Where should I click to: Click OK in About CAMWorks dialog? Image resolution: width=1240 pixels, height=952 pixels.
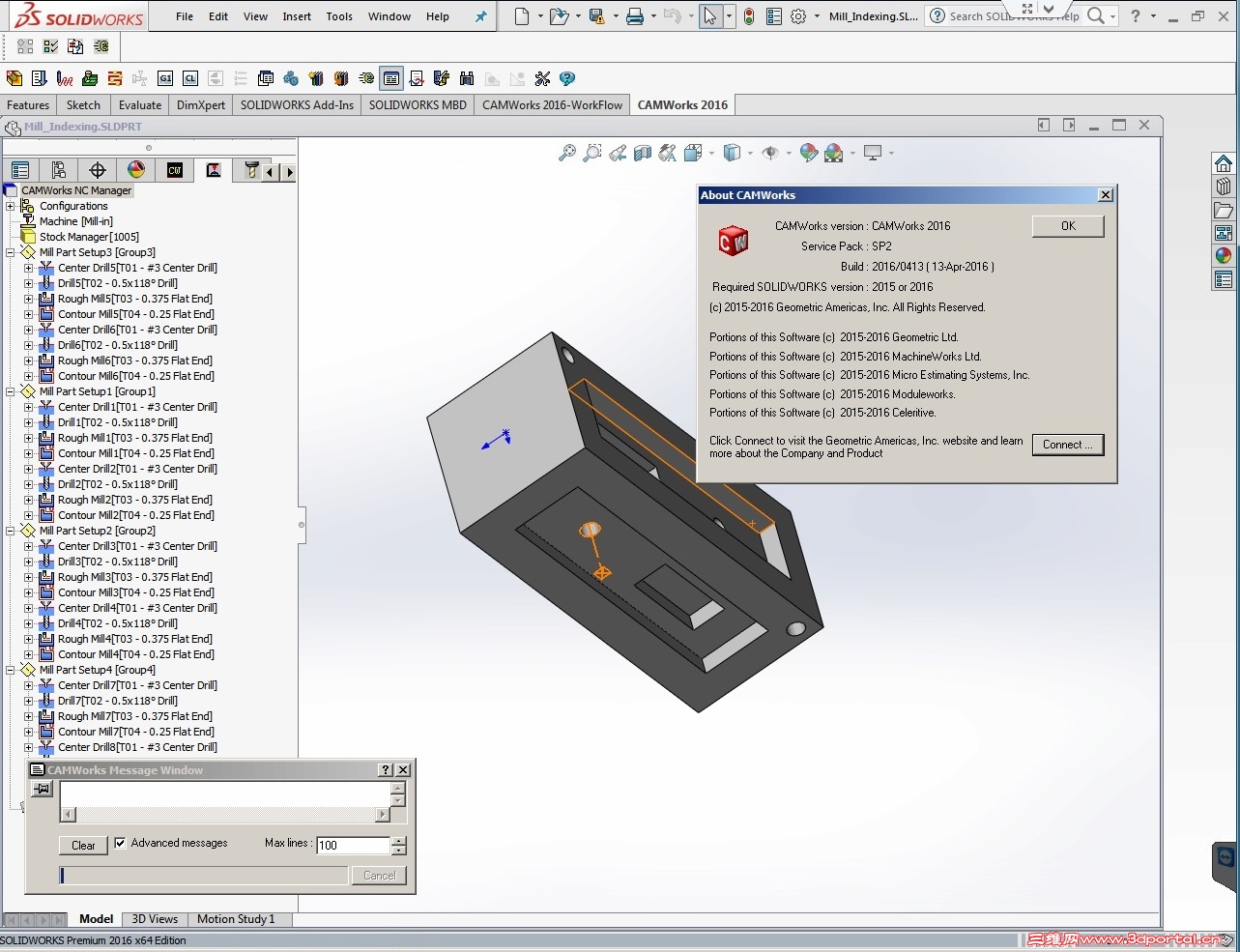coord(1068,226)
